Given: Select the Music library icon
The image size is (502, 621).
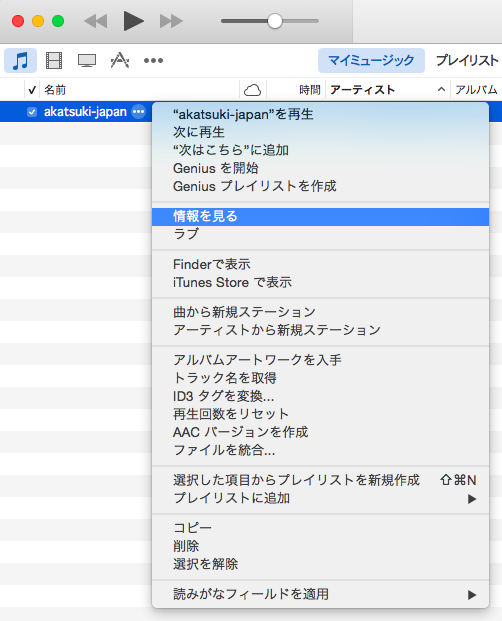Looking at the screenshot, I should [21, 61].
